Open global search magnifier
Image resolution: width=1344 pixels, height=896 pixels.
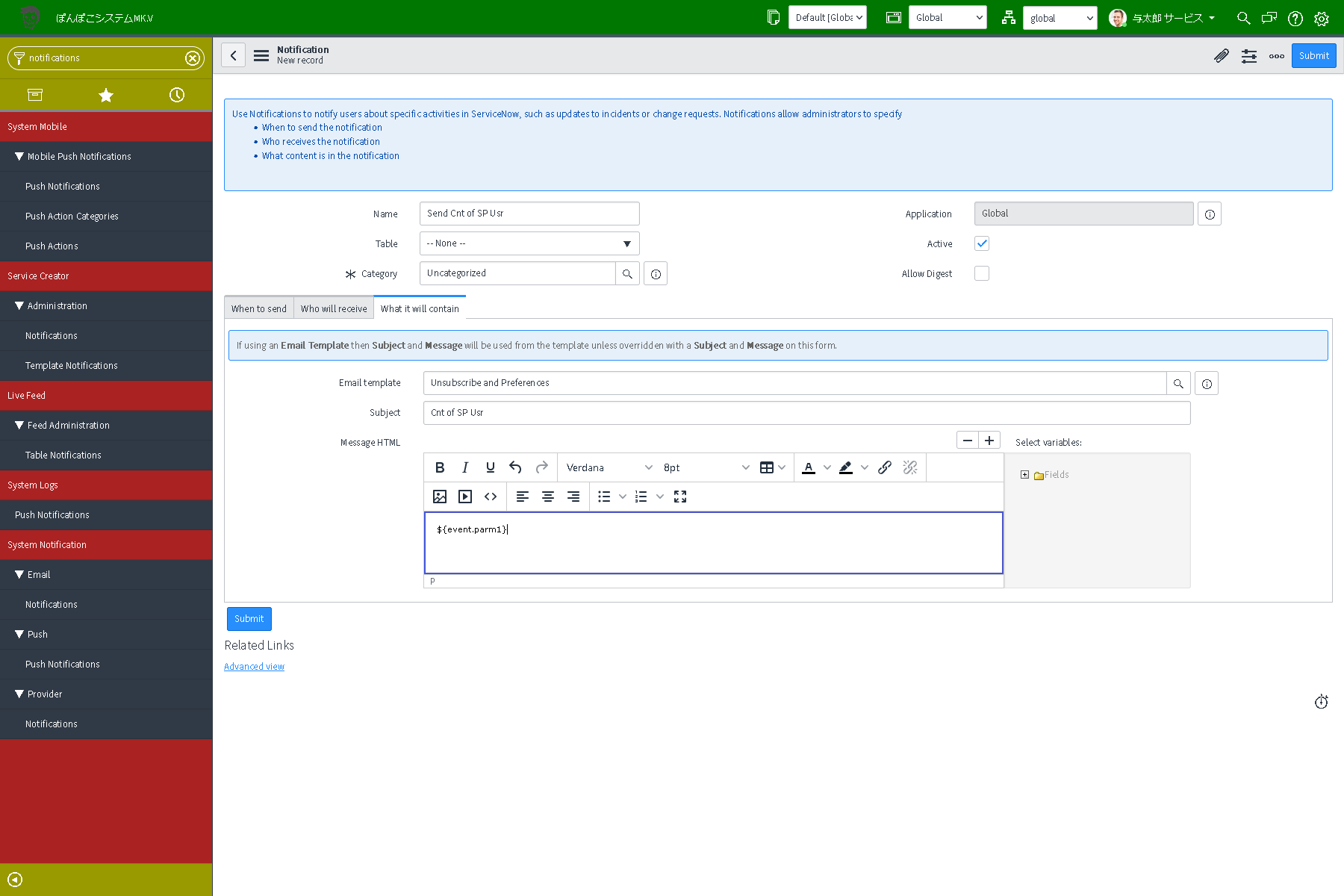point(1244,18)
